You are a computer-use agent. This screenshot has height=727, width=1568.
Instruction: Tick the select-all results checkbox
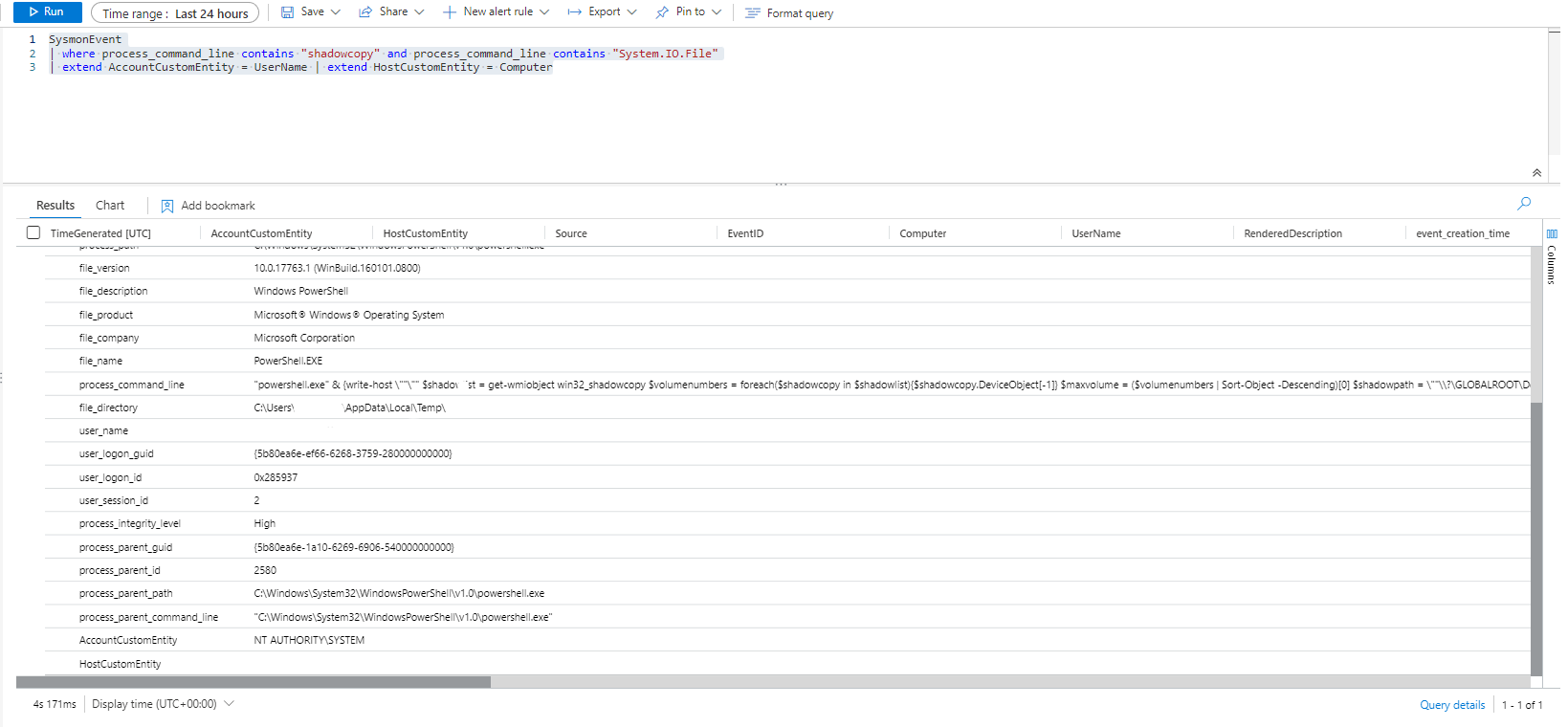click(33, 233)
